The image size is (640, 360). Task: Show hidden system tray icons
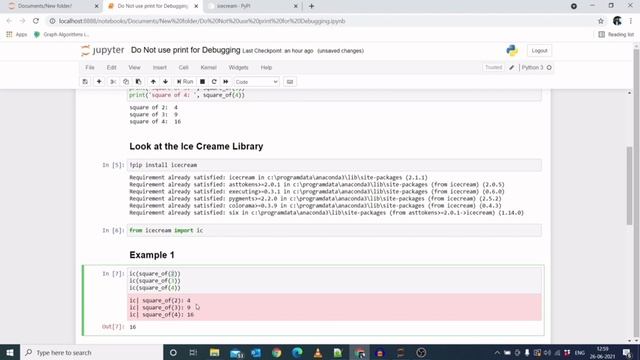[x=497, y=353]
